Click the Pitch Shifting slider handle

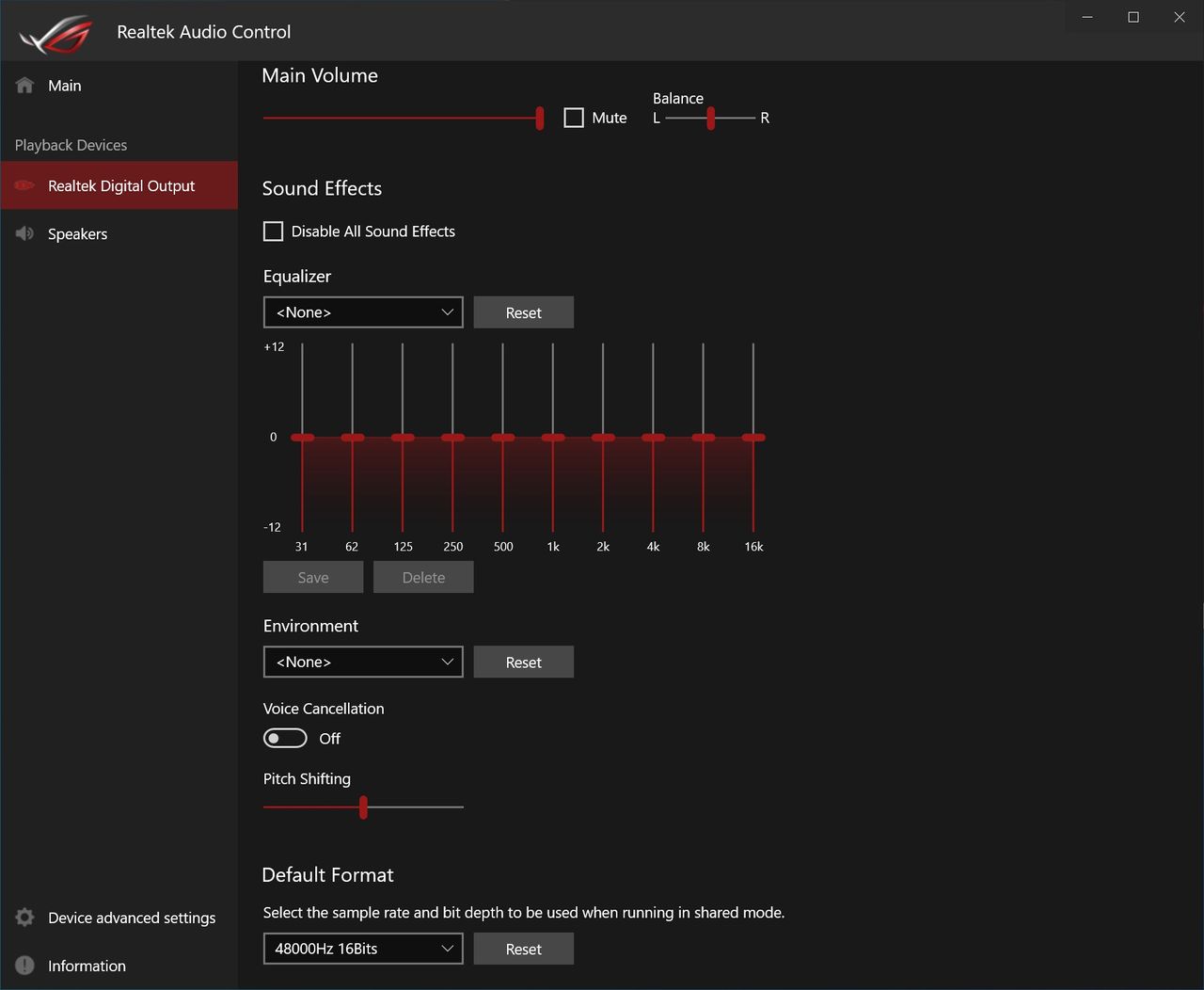pyautogui.click(x=363, y=806)
